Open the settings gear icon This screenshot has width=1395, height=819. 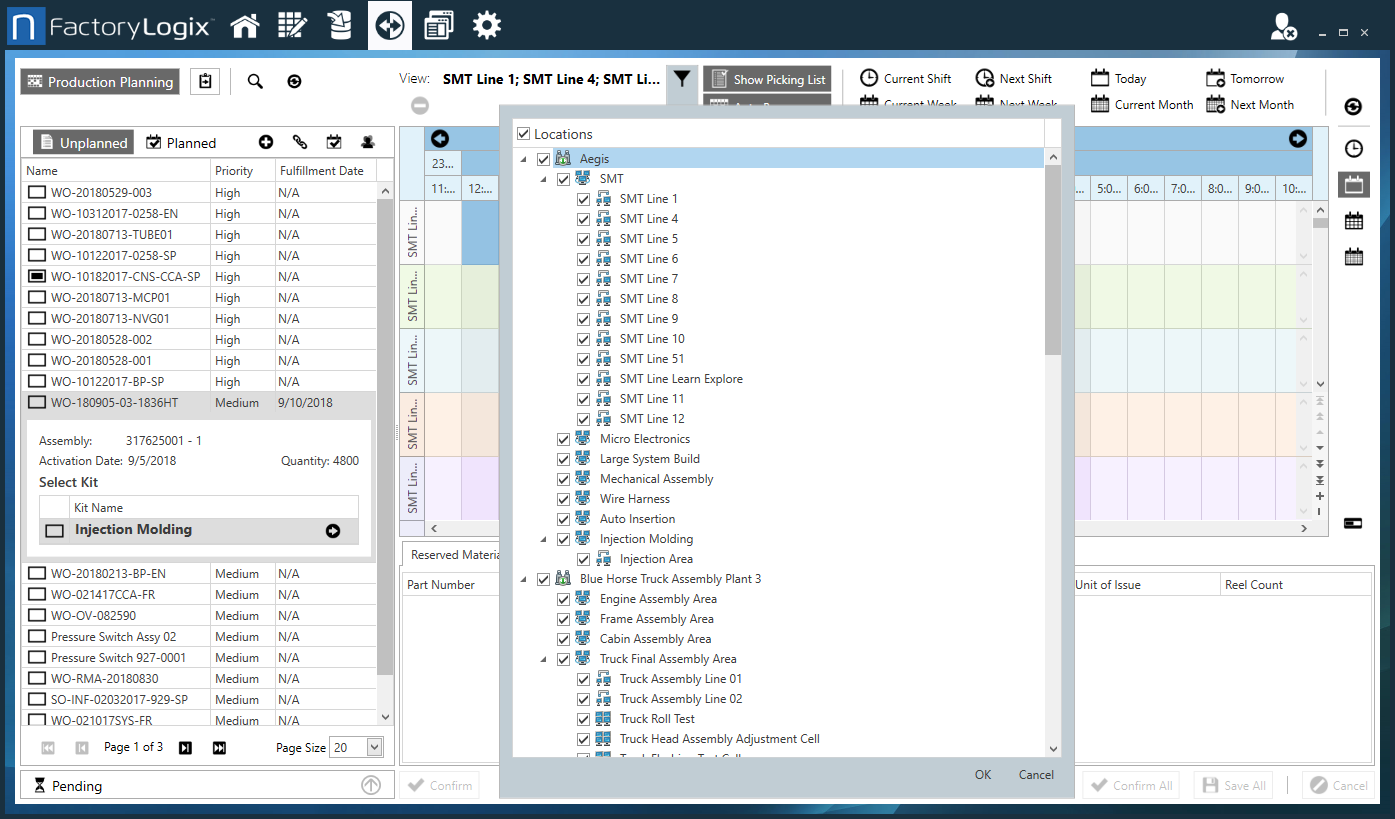pos(487,26)
